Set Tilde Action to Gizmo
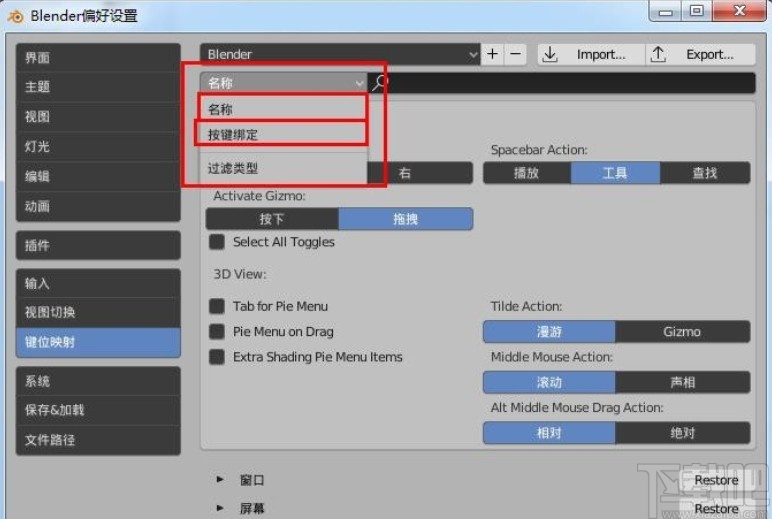 coord(682,332)
